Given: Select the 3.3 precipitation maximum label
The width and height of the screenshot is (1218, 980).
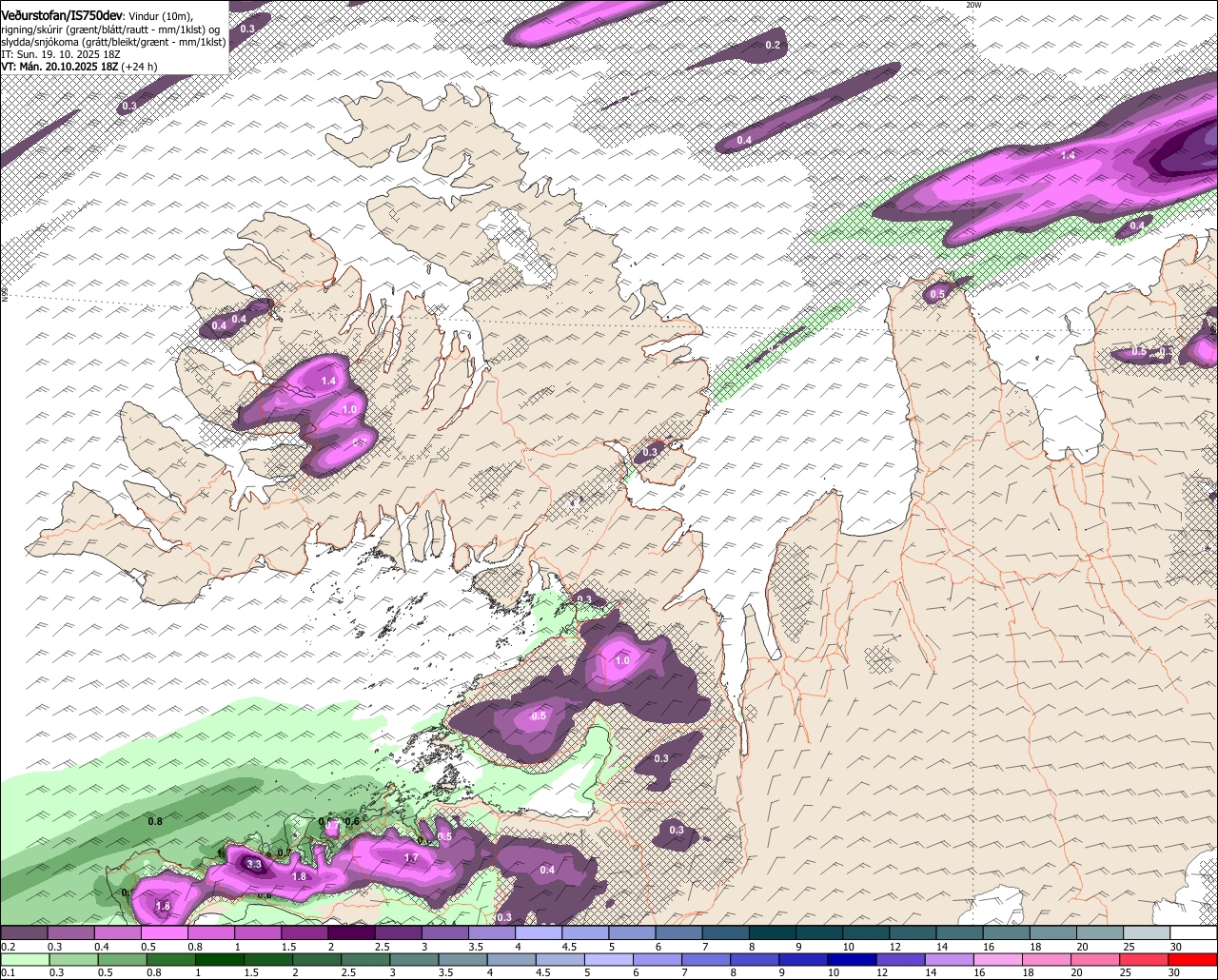Looking at the screenshot, I should pyautogui.click(x=254, y=865).
